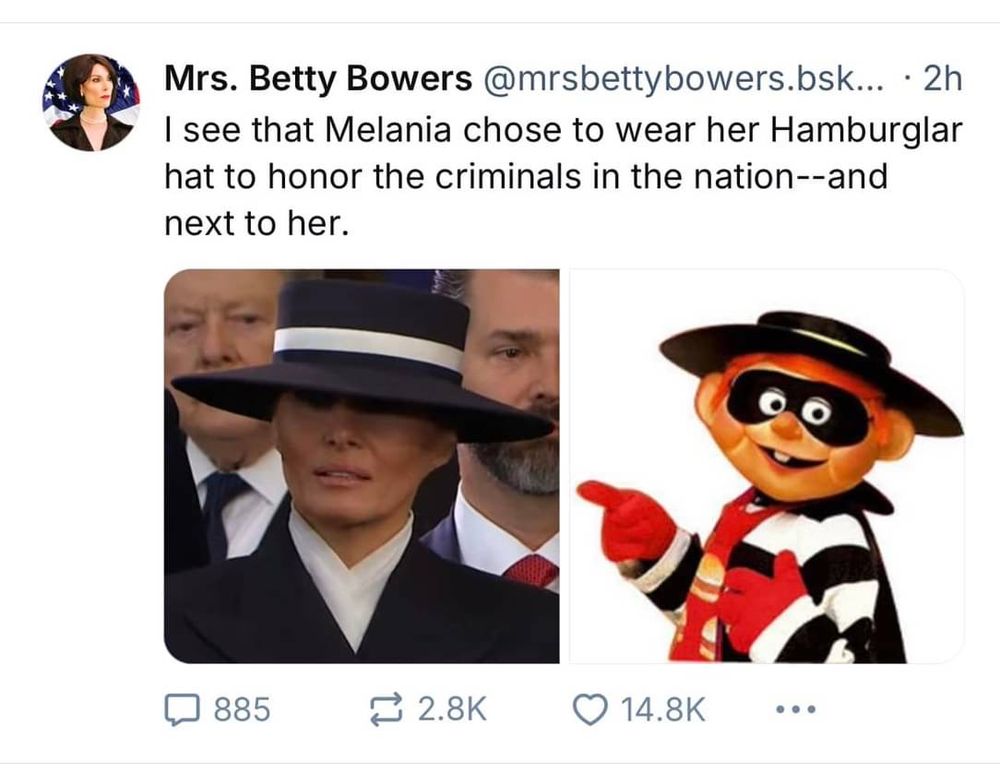The width and height of the screenshot is (1000, 784).
Task: Open the three-dot more options menu
Action: (x=794, y=711)
